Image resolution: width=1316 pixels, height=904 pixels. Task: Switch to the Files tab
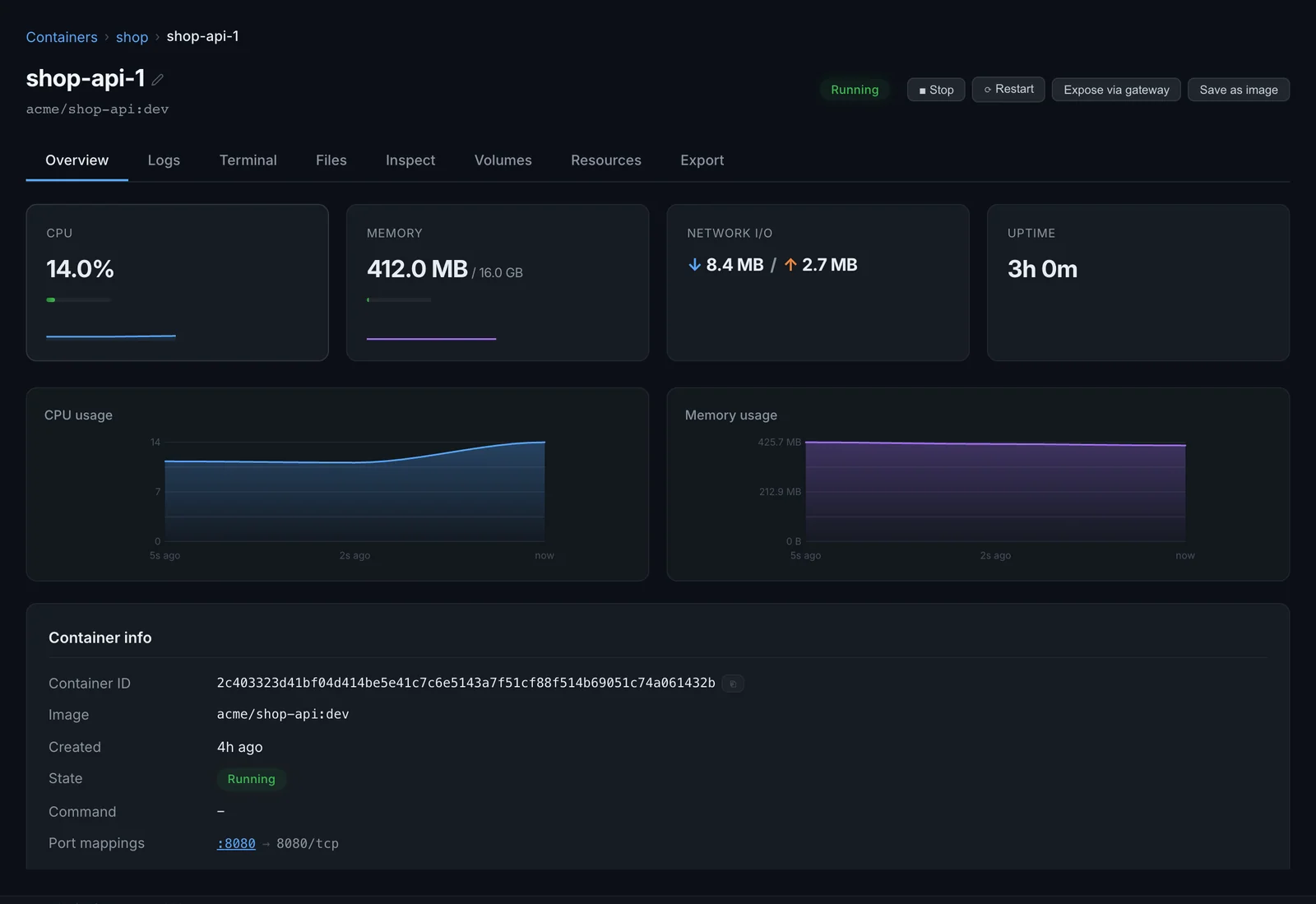point(331,160)
